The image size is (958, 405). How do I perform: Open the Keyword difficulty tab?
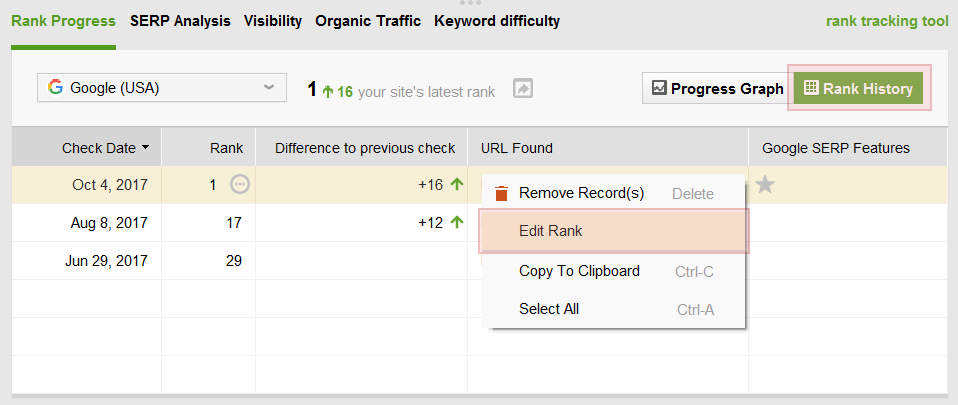tap(497, 21)
